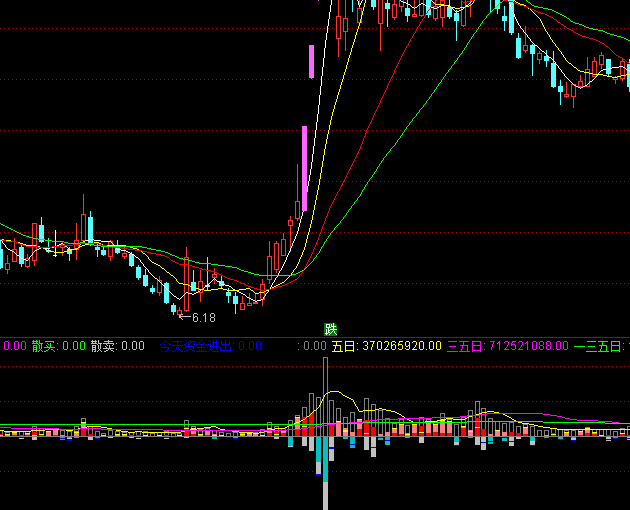
Task: Click the red candle at far right low
Action: pos(568,93)
